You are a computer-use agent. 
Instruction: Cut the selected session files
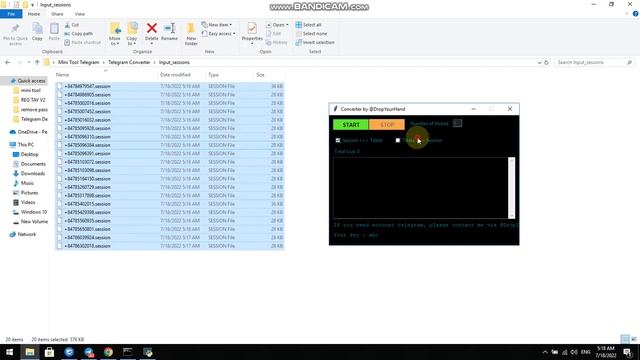(x=72, y=25)
